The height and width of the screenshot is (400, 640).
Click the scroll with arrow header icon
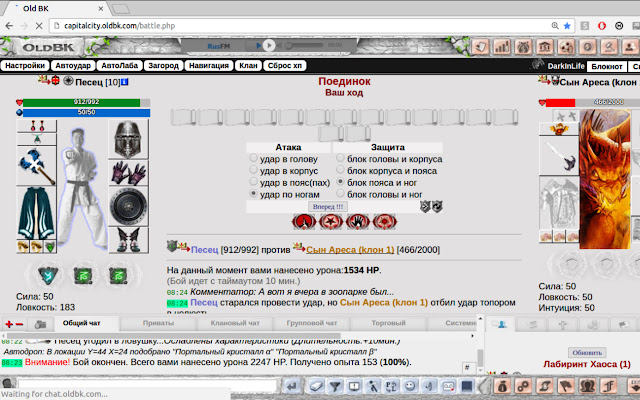click(481, 47)
